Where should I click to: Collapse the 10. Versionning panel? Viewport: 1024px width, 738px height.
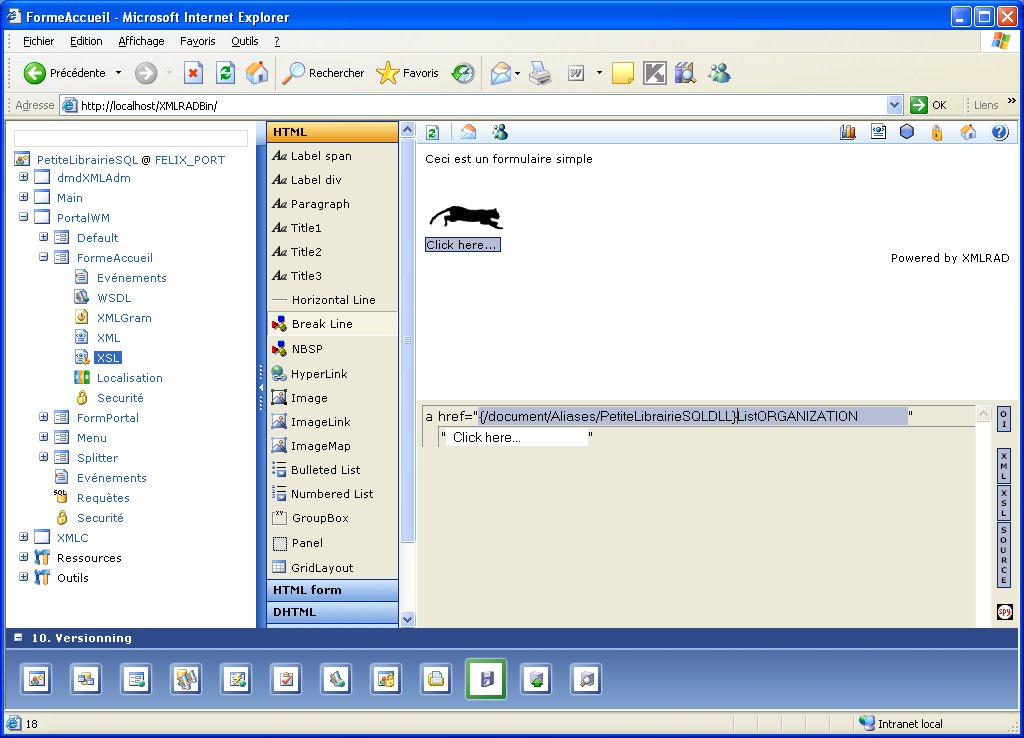(x=17, y=638)
